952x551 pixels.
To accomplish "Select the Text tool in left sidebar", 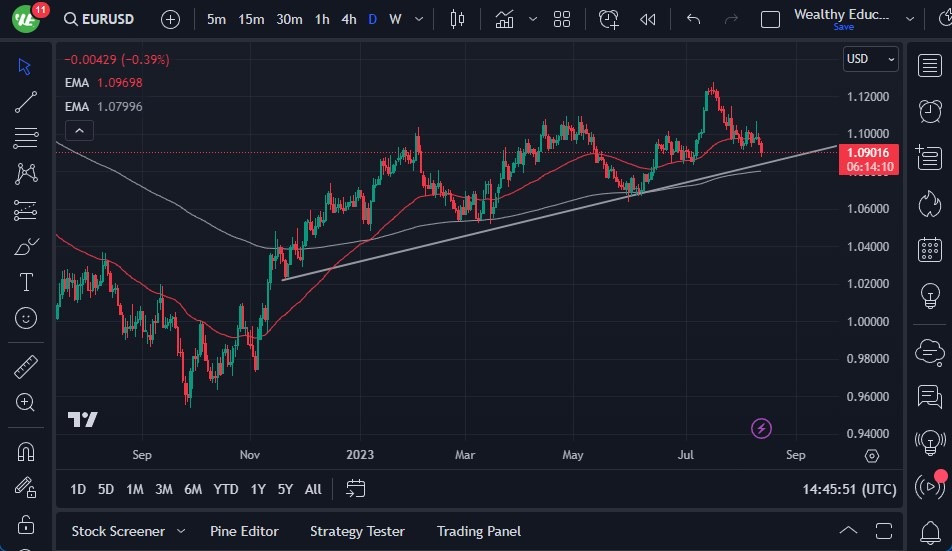I will [26, 282].
